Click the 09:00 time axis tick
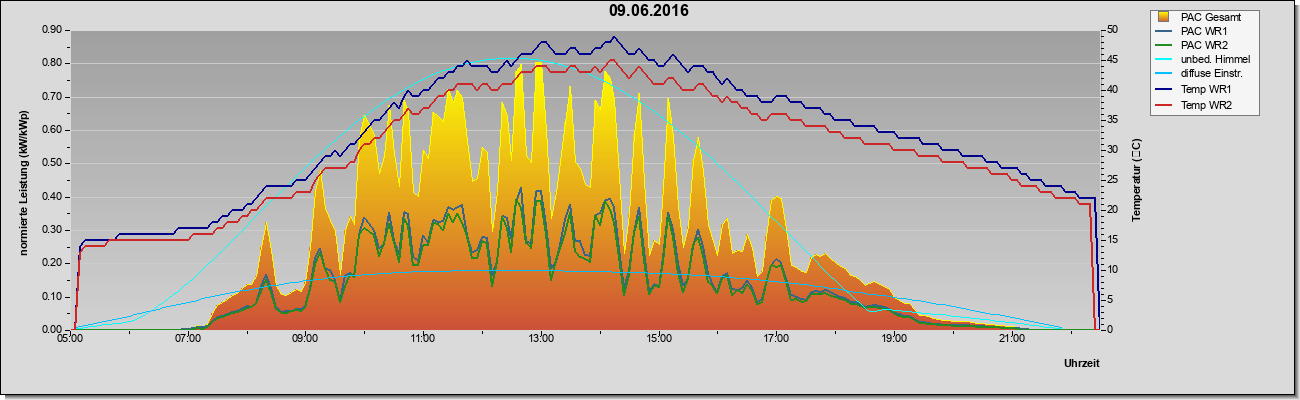Screen dimensions: 1300x400 305,340
